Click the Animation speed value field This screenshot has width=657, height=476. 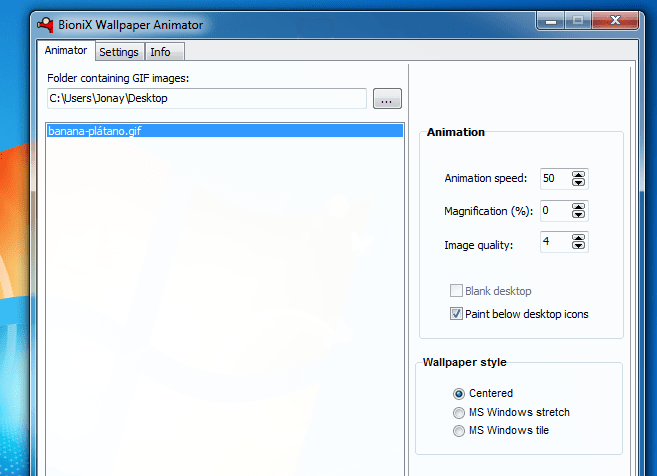click(556, 178)
